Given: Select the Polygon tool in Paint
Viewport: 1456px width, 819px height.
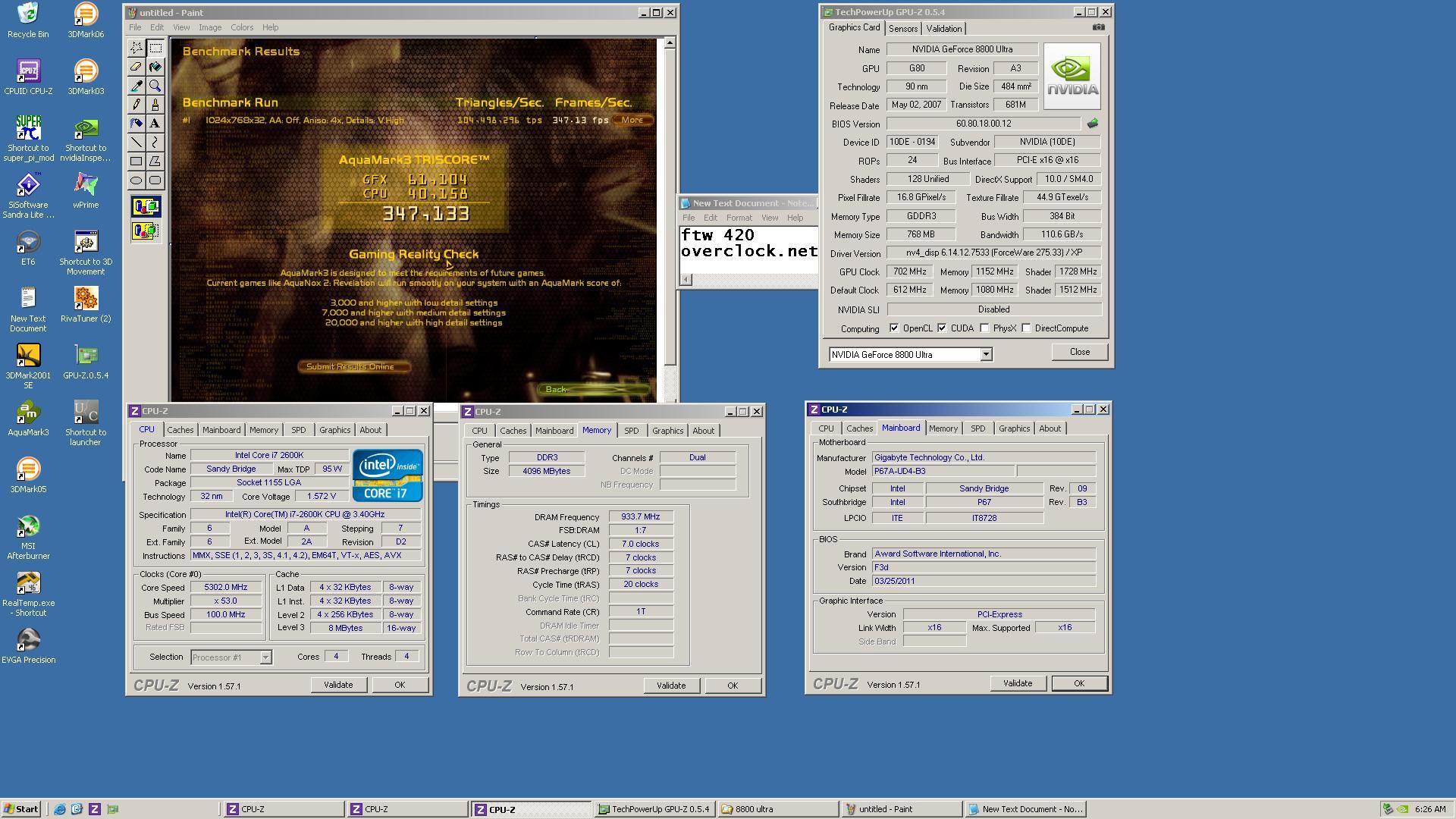Looking at the screenshot, I should pos(155,162).
